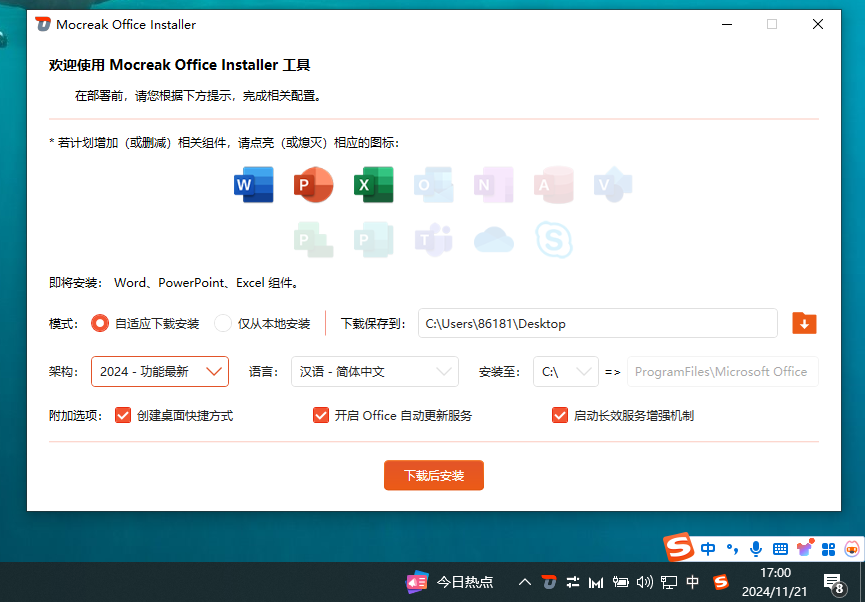Enable the dimmed Outlook component icon
Viewport: 865px width, 602px height.
434,185
